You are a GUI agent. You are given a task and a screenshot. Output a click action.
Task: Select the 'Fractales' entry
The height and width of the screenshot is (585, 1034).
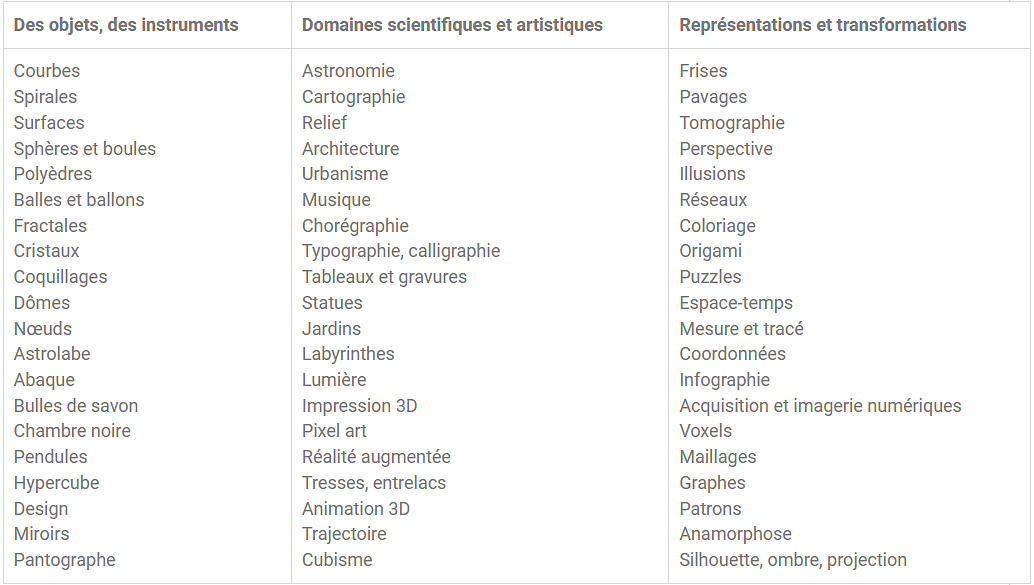[x=50, y=226]
